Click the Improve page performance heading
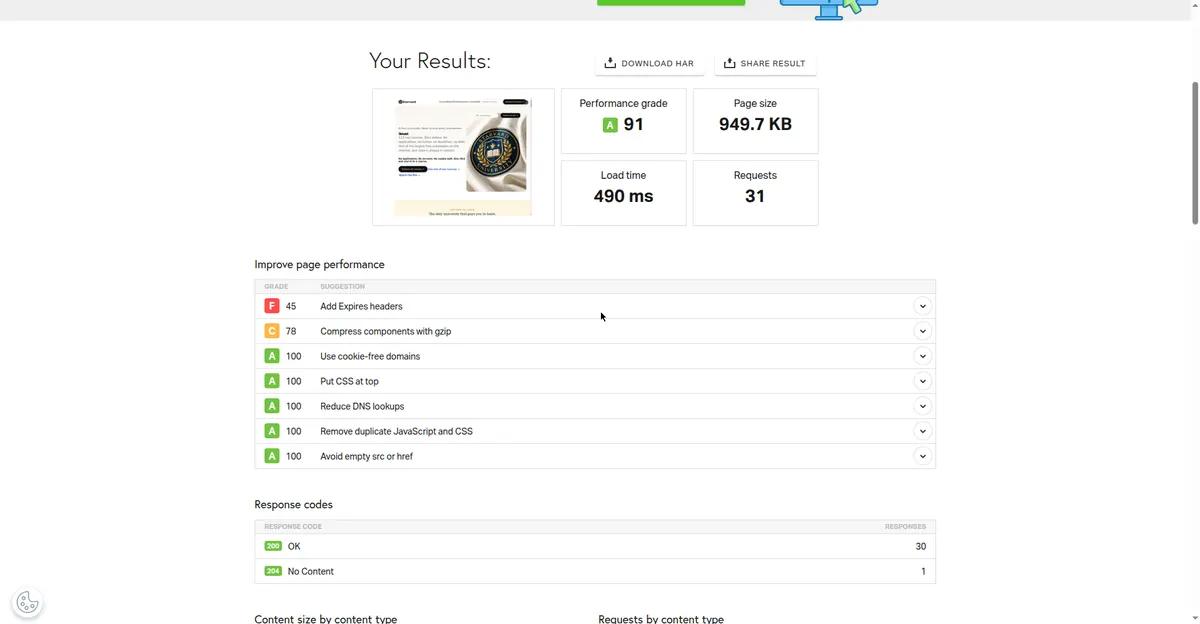 pos(319,265)
